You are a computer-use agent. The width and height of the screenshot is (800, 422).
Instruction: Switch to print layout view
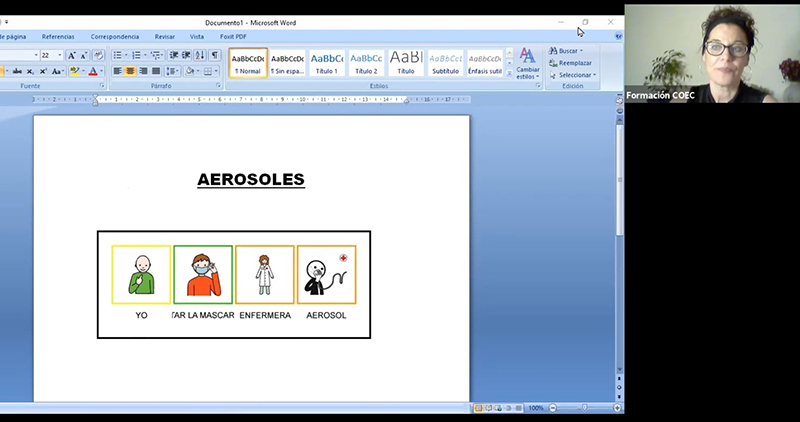(x=478, y=408)
